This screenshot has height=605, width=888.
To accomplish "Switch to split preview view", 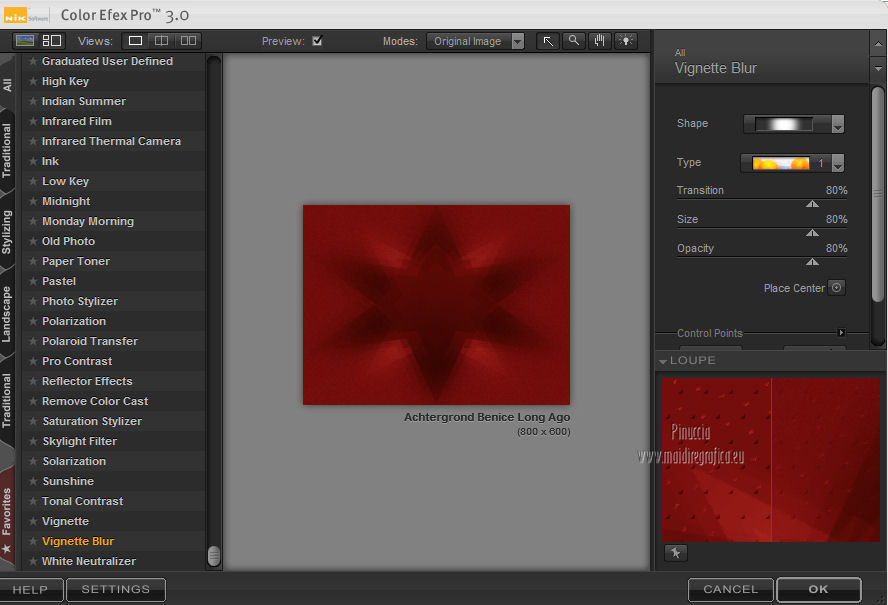I will click(x=161, y=41).
